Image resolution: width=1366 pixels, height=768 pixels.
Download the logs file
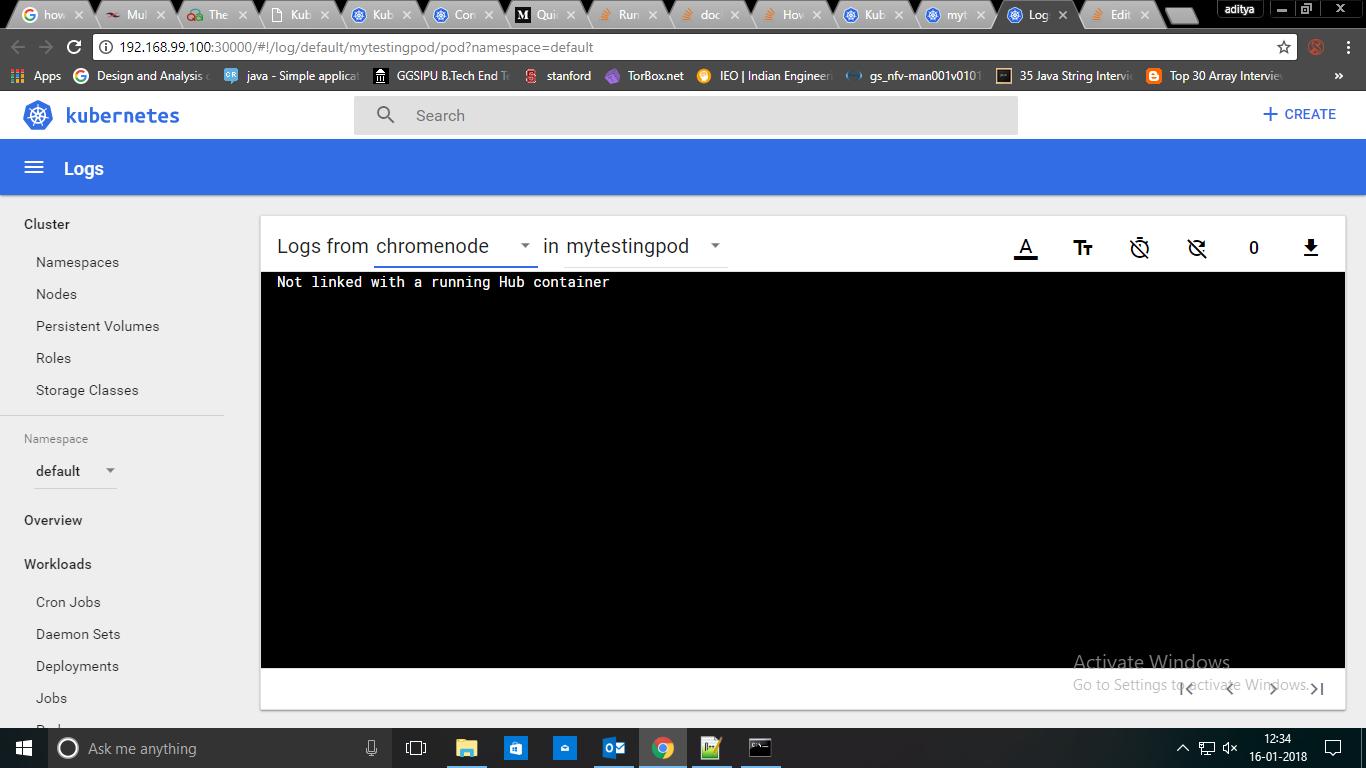pyautogui.click(x=1311, y=248)
